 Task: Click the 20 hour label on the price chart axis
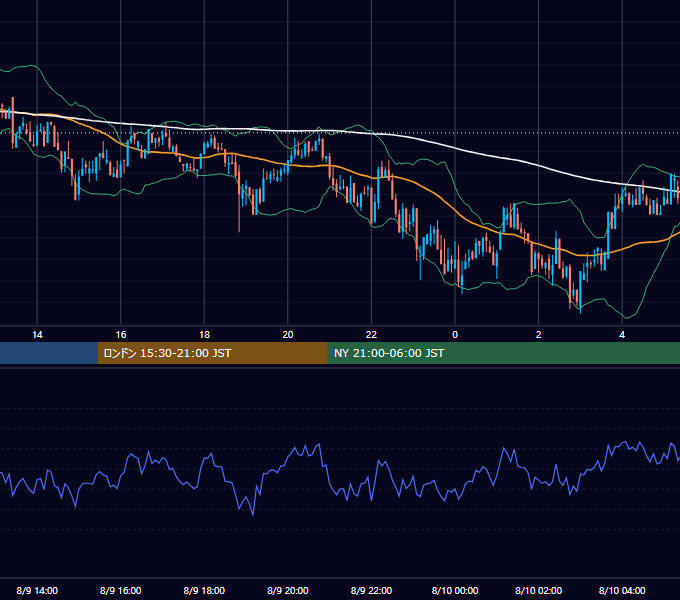click(288, 335)
